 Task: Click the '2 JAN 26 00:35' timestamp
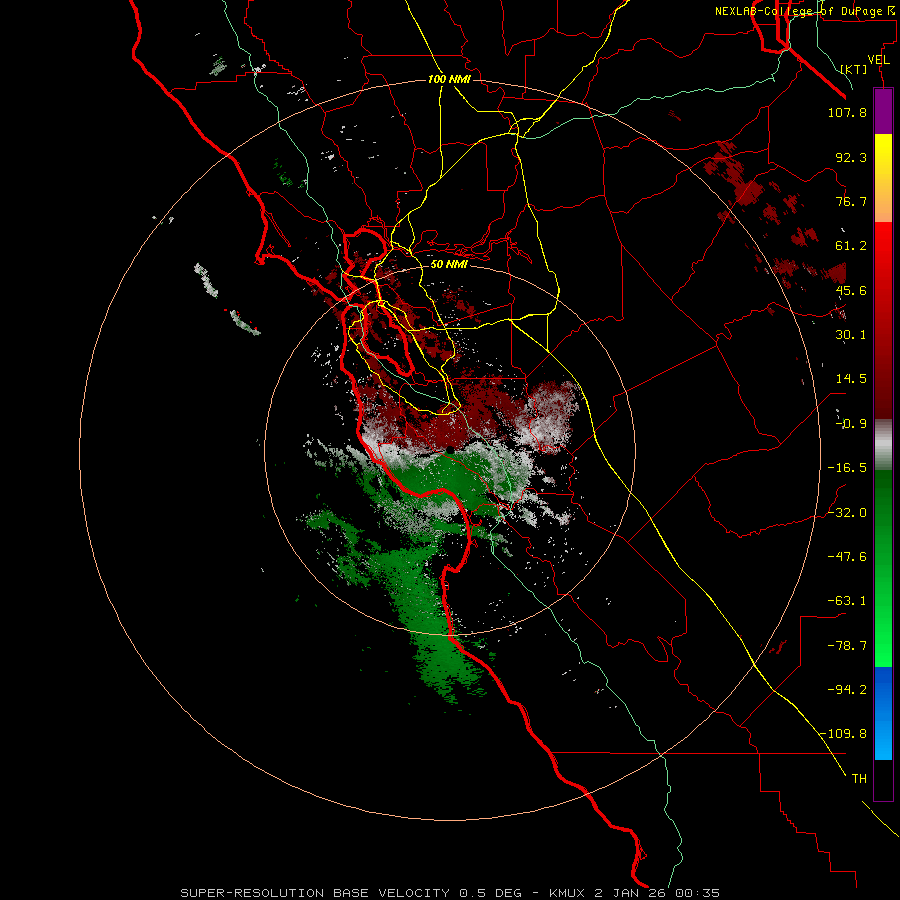click(657, 893)
